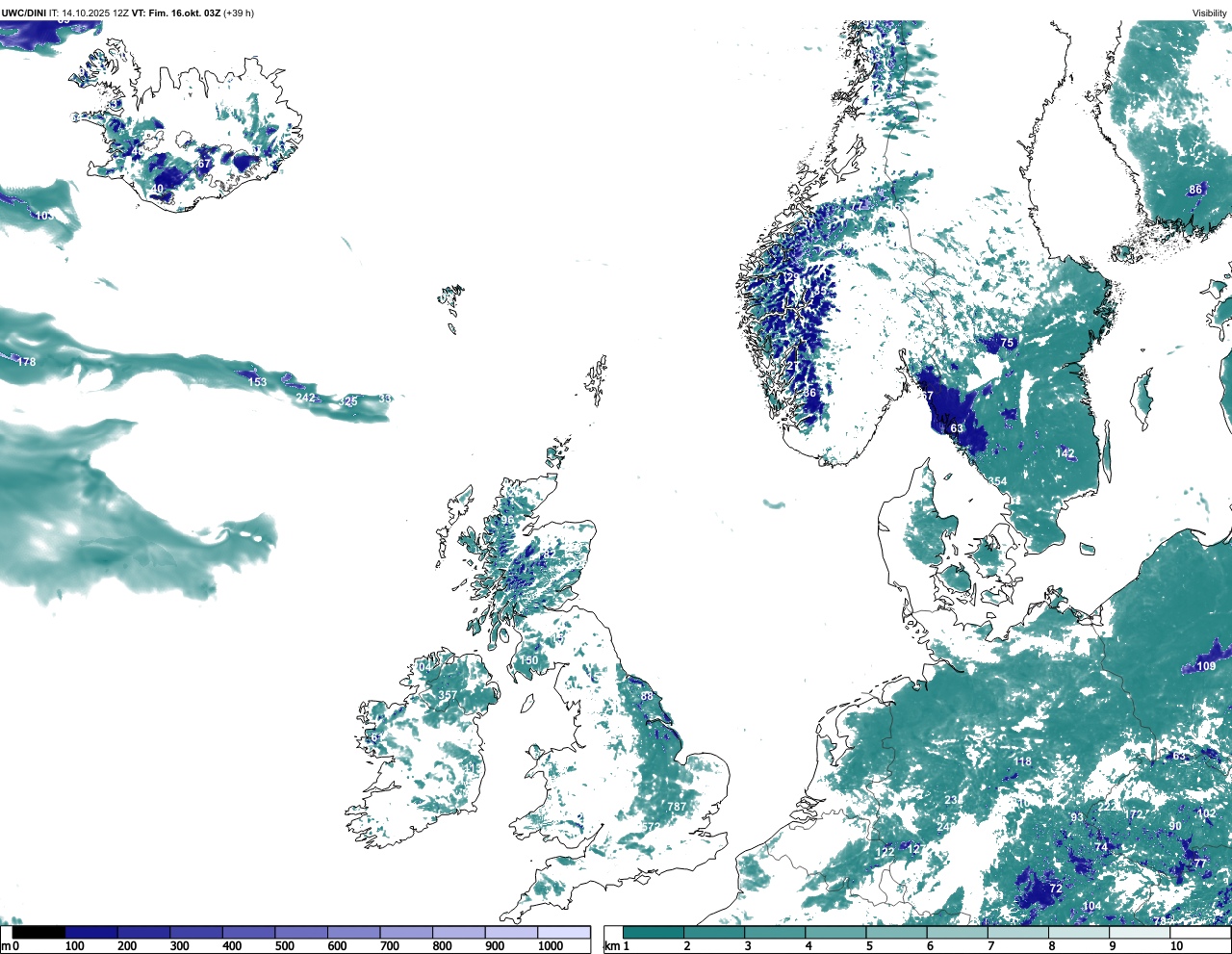Click the 'UWC/DINI' model label in the header
Image resolution: width=1232 pixels, height=954 pixels.
point(23,13)
